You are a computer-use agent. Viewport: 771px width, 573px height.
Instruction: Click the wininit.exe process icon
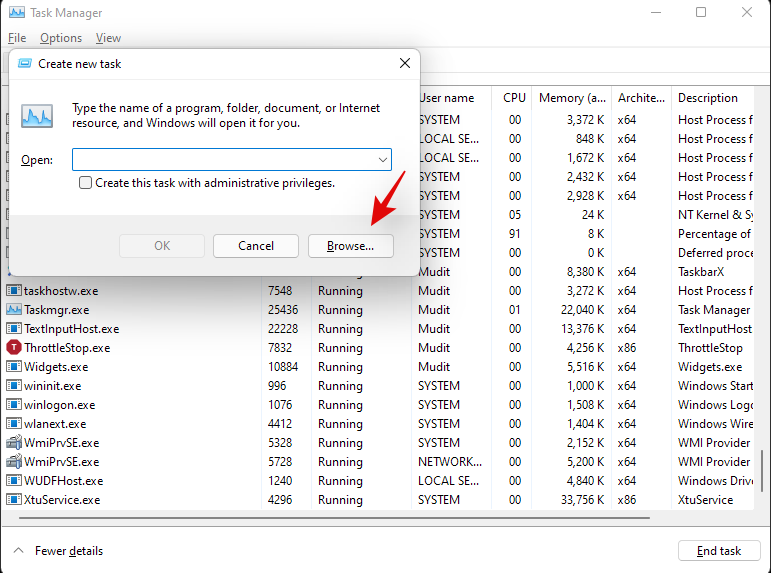pyautogui.click(x=14, y=386)
